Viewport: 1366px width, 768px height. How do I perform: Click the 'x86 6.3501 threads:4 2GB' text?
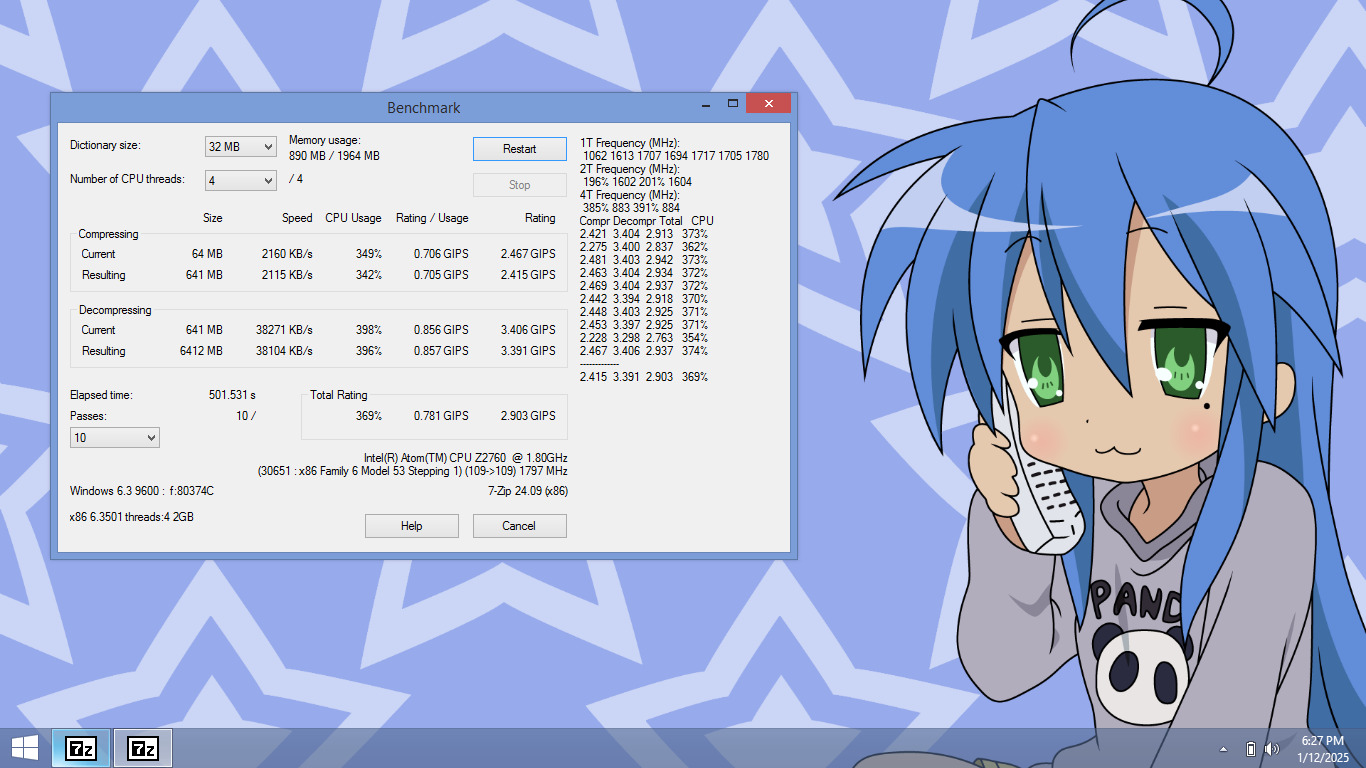coord(132,517)
